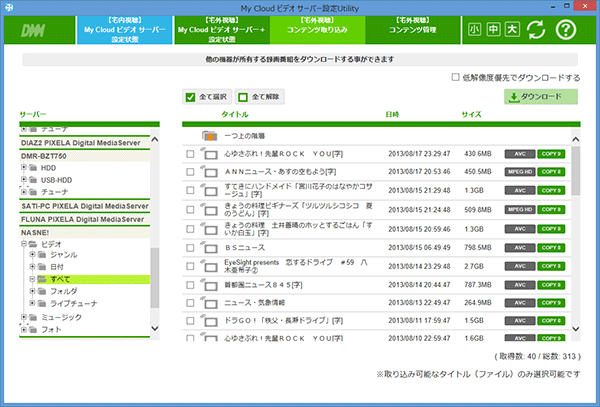This screenshot has width=600, height=407.
Task: Open 宅内視聴 My Cloud ビデオサーバー設定状態 tab
Action: tap(124, 30)
